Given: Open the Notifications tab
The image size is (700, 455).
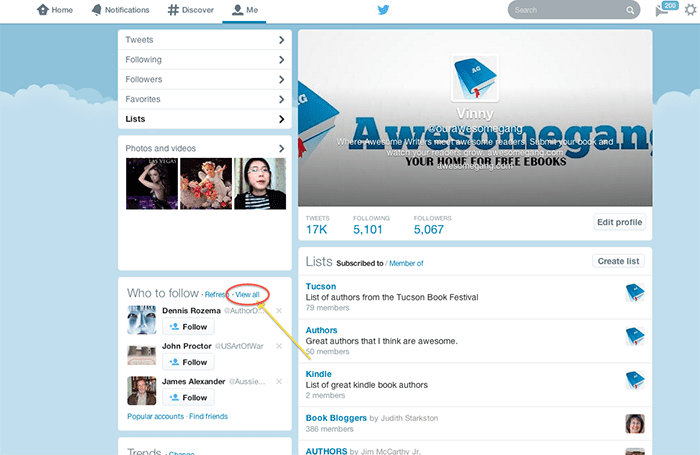Looking at the screenshot, I should click(x=120, y=10).
